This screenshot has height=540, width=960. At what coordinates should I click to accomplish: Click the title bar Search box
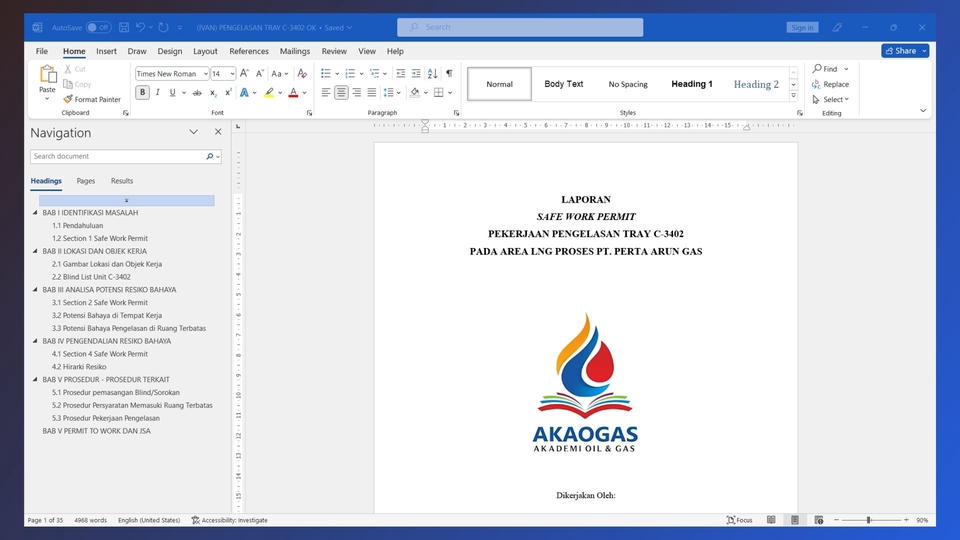pos(520,27)
